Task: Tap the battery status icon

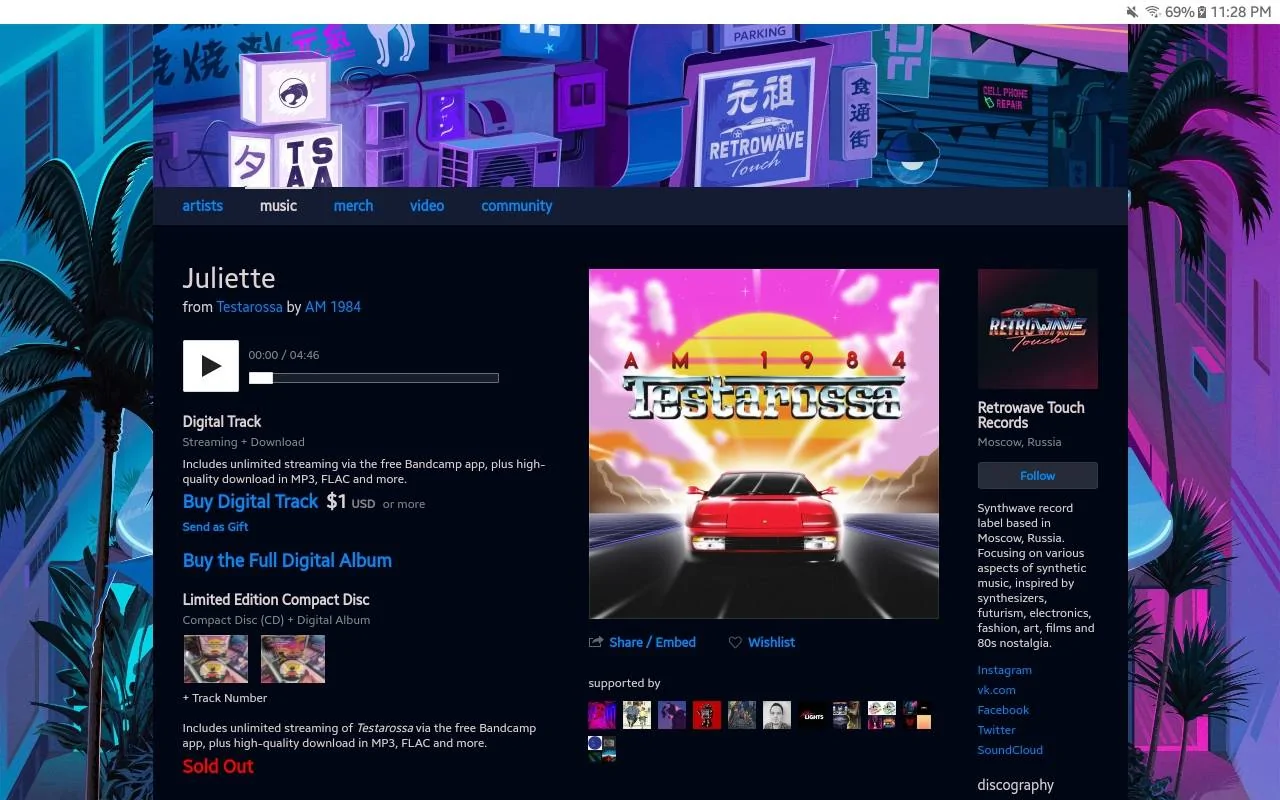Action: coord(1202,12)
